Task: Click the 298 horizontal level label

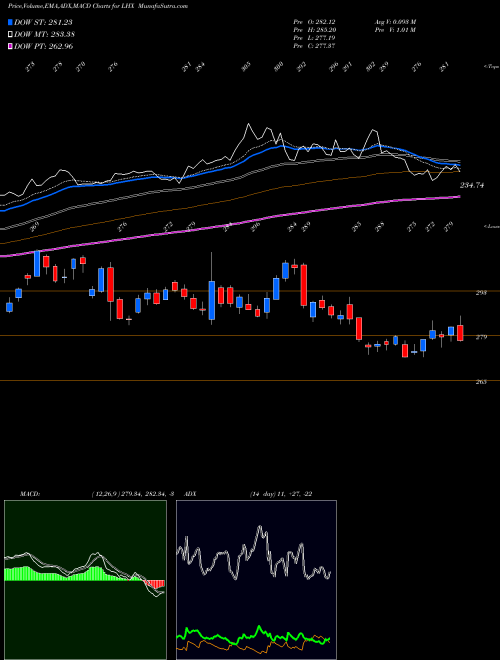Action: click(481, 293)
